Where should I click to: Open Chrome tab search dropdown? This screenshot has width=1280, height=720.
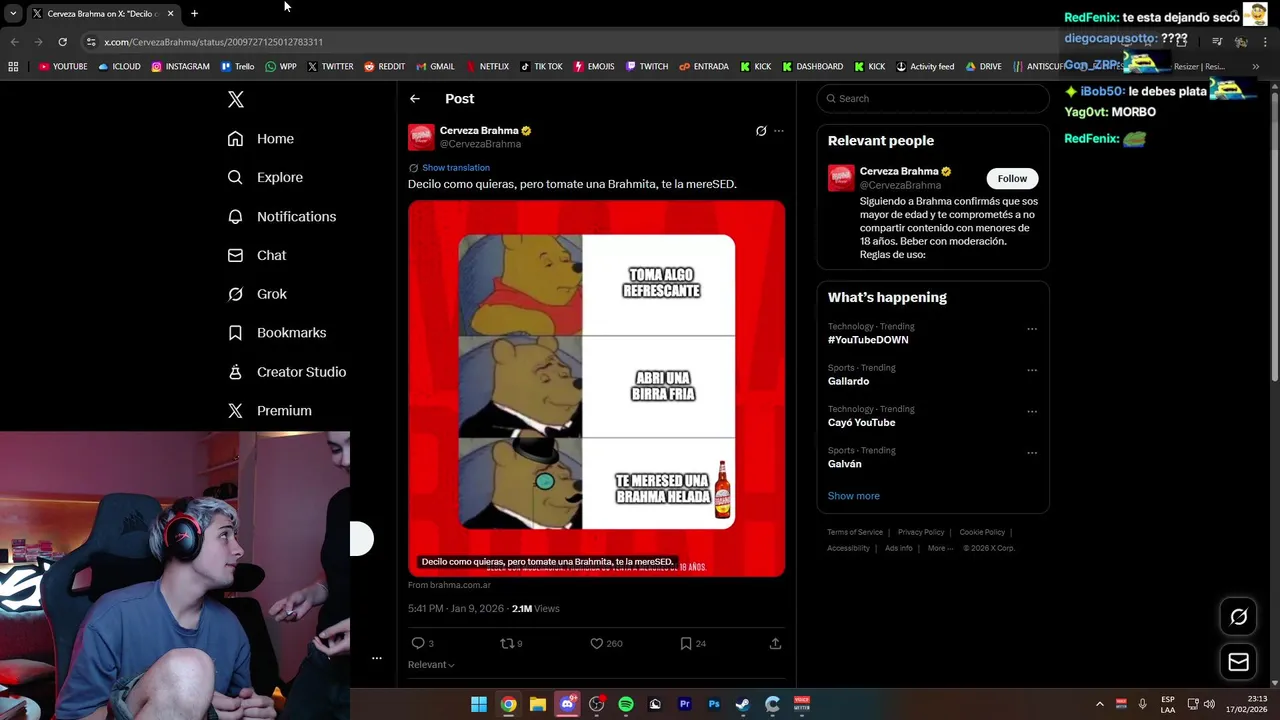coord(13,13)
